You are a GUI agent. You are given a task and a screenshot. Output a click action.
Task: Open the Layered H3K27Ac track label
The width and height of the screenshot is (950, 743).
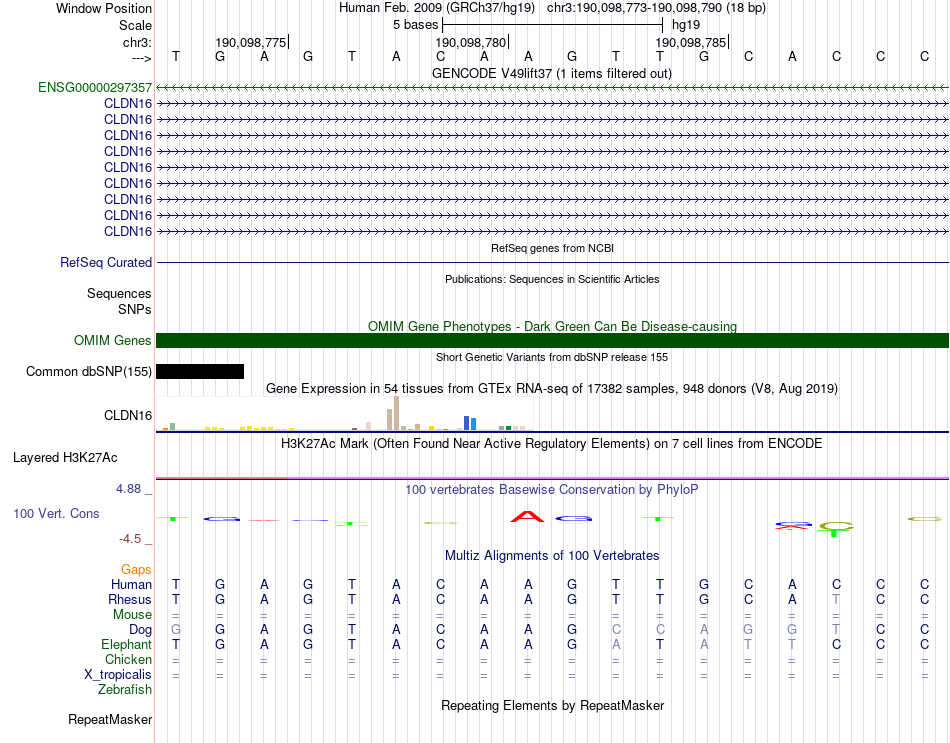(x=65, y=458)
